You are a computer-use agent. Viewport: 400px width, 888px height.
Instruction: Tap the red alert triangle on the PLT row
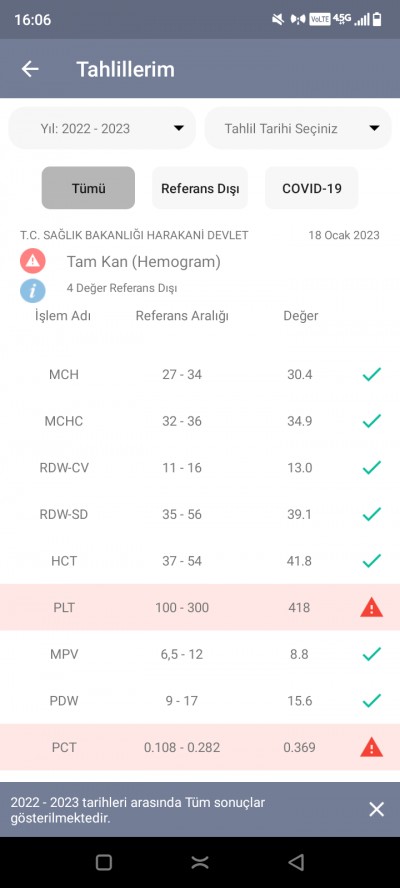click(x=371, y=608)
